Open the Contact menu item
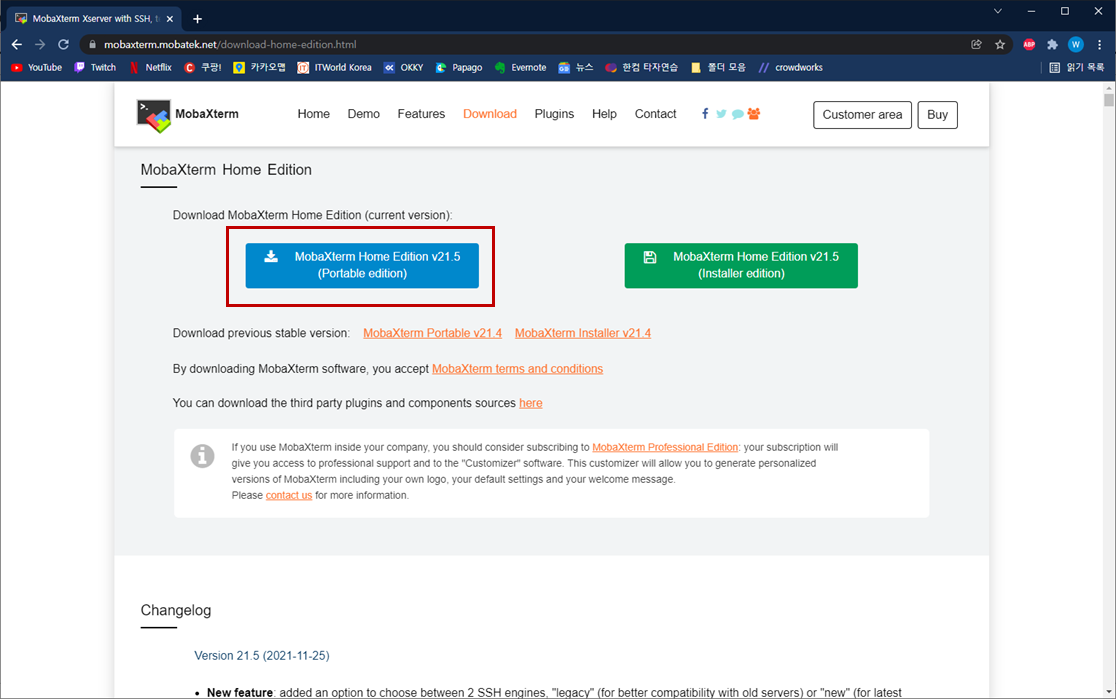The height and width of the screenshot is (699, 1116). (656, 114)
